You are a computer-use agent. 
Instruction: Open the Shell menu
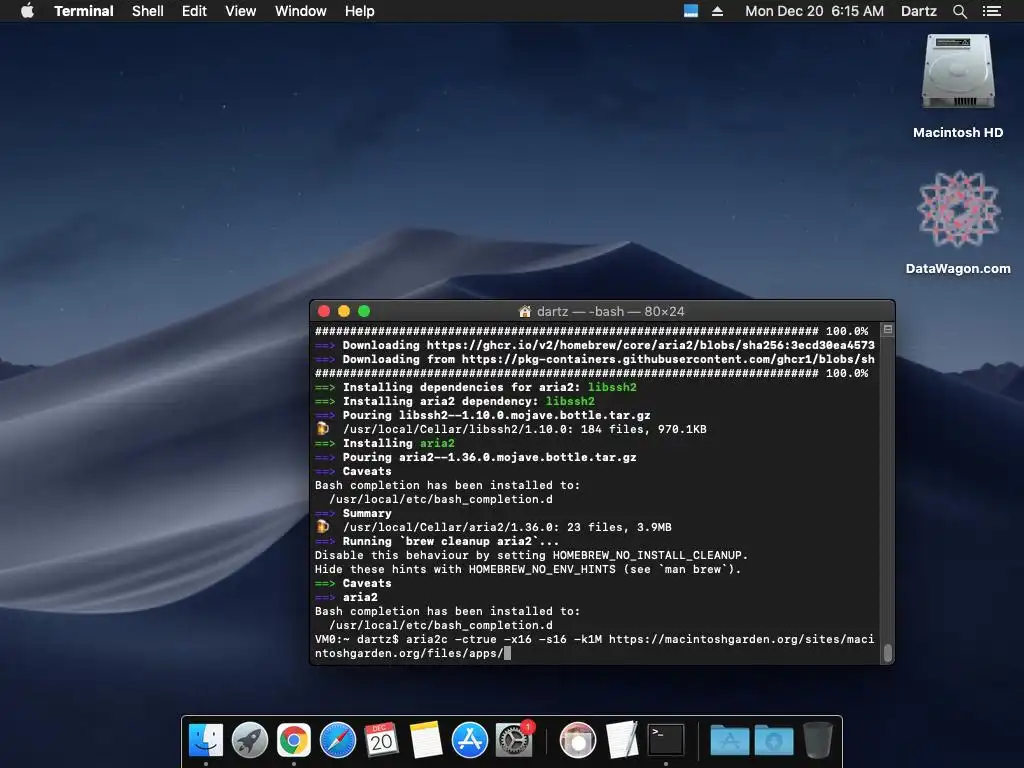[148, 11]
